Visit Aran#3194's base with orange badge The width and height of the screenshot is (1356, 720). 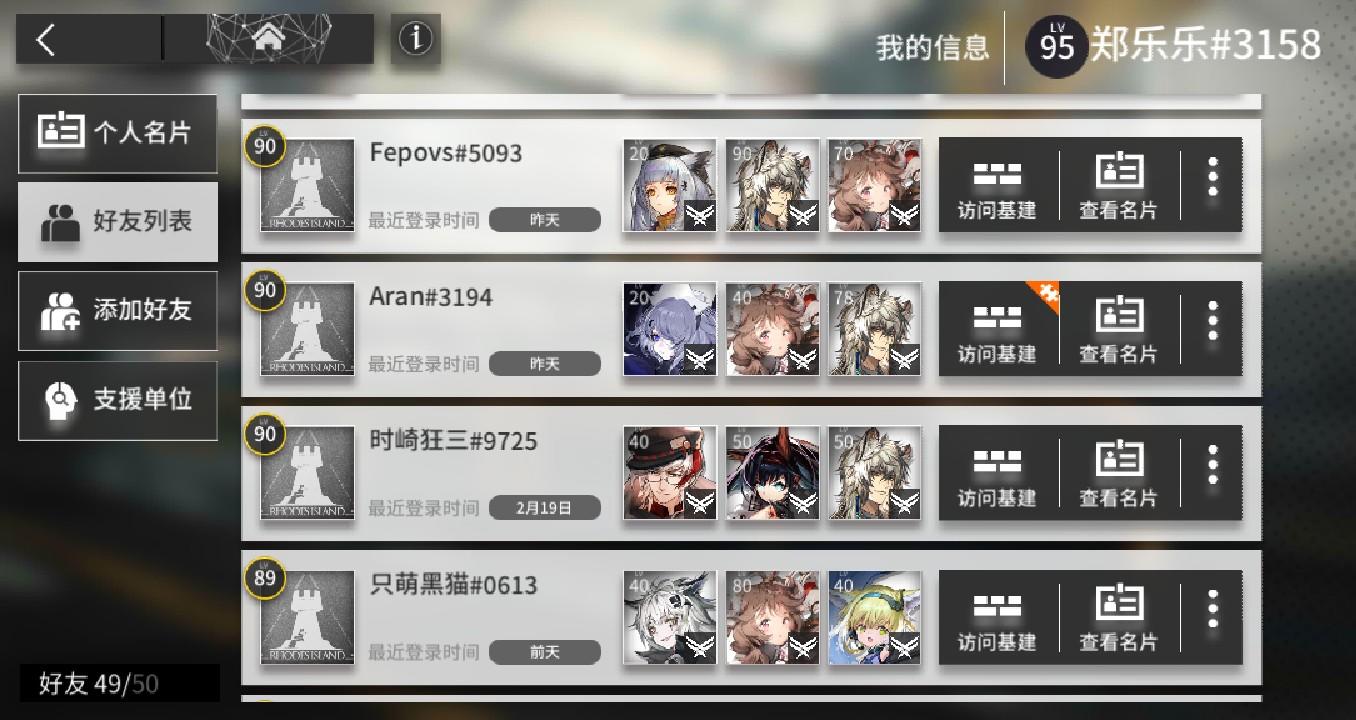(x=997, y=329)
